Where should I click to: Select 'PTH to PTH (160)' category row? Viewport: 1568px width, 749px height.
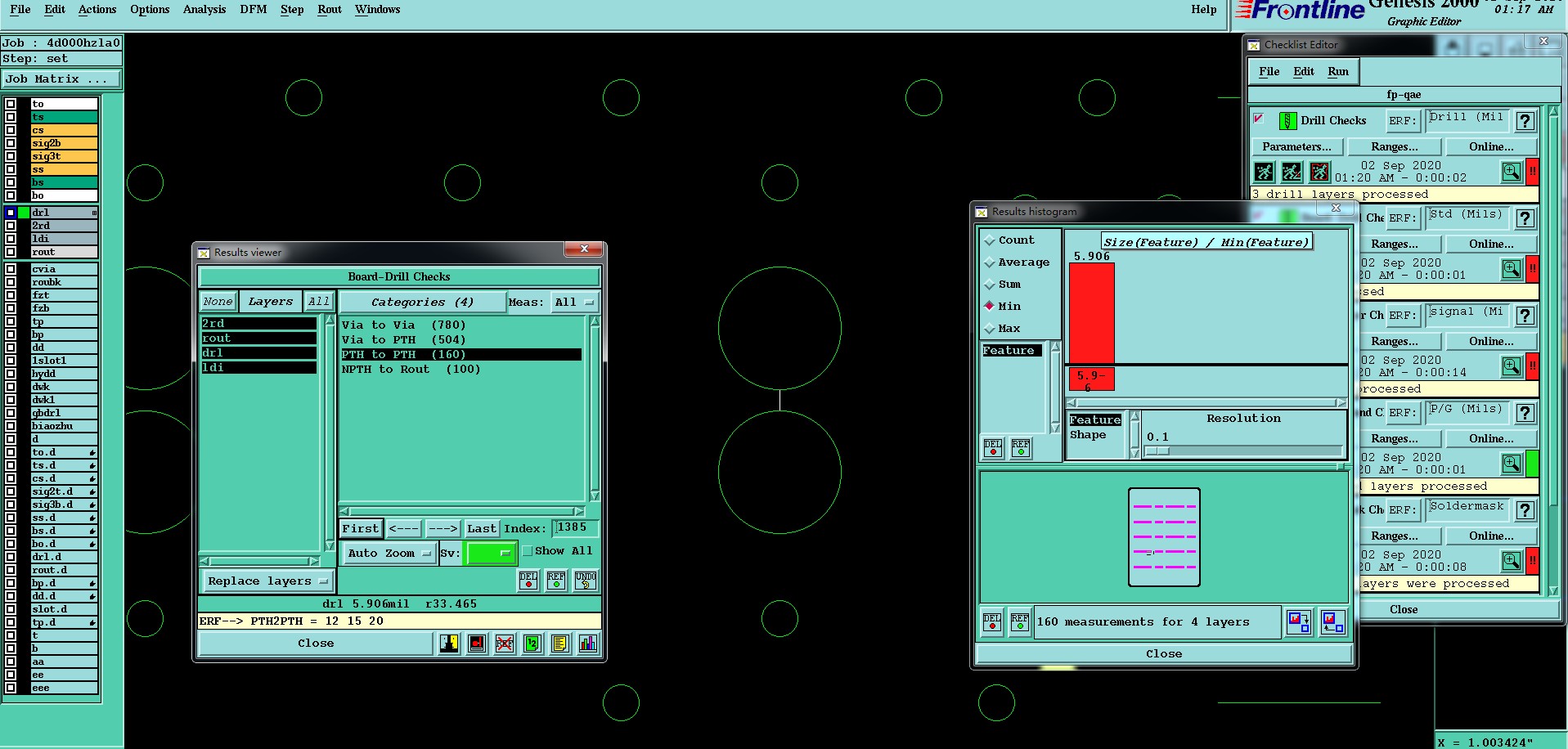point(461,355)
